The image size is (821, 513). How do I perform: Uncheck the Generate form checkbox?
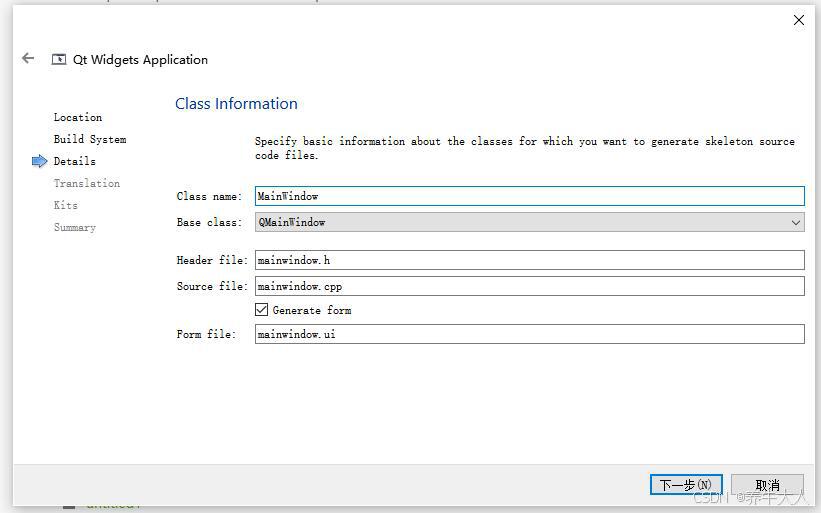pyautogui.click(x=262, y=310)
